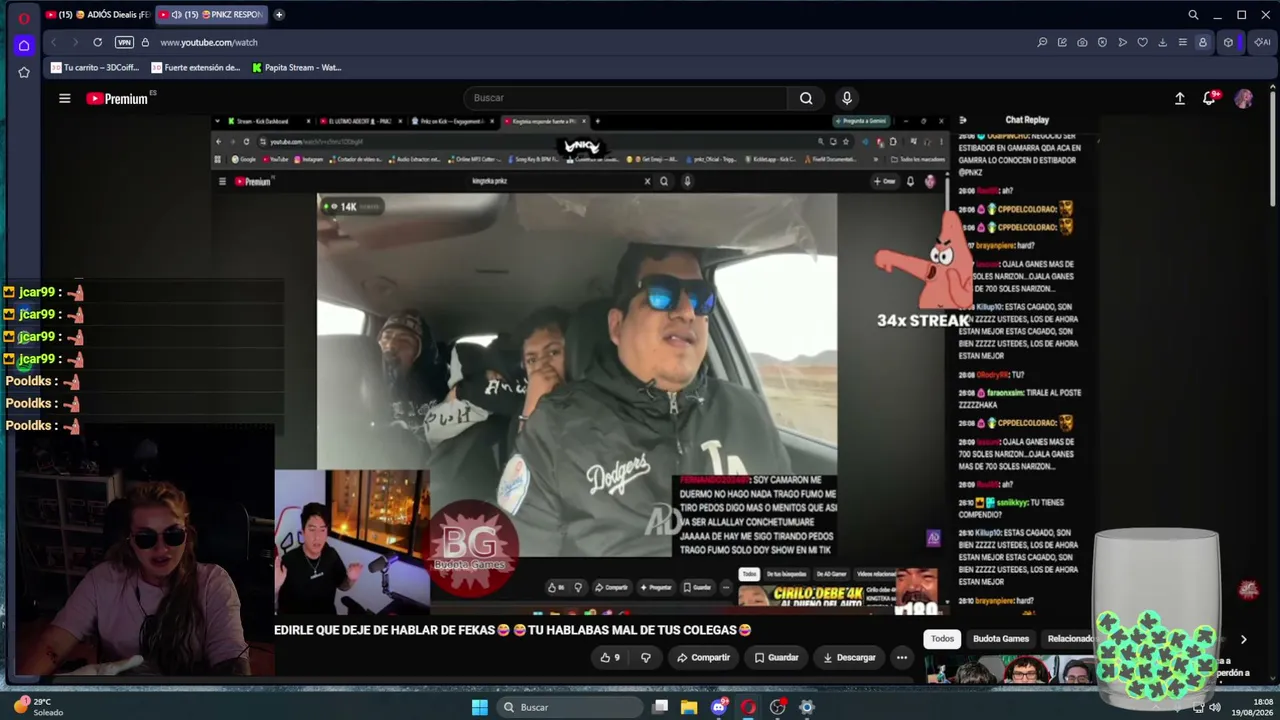The image size is (1280, 720).
Task: Go back to the previous page
Action: coord(54,42)
